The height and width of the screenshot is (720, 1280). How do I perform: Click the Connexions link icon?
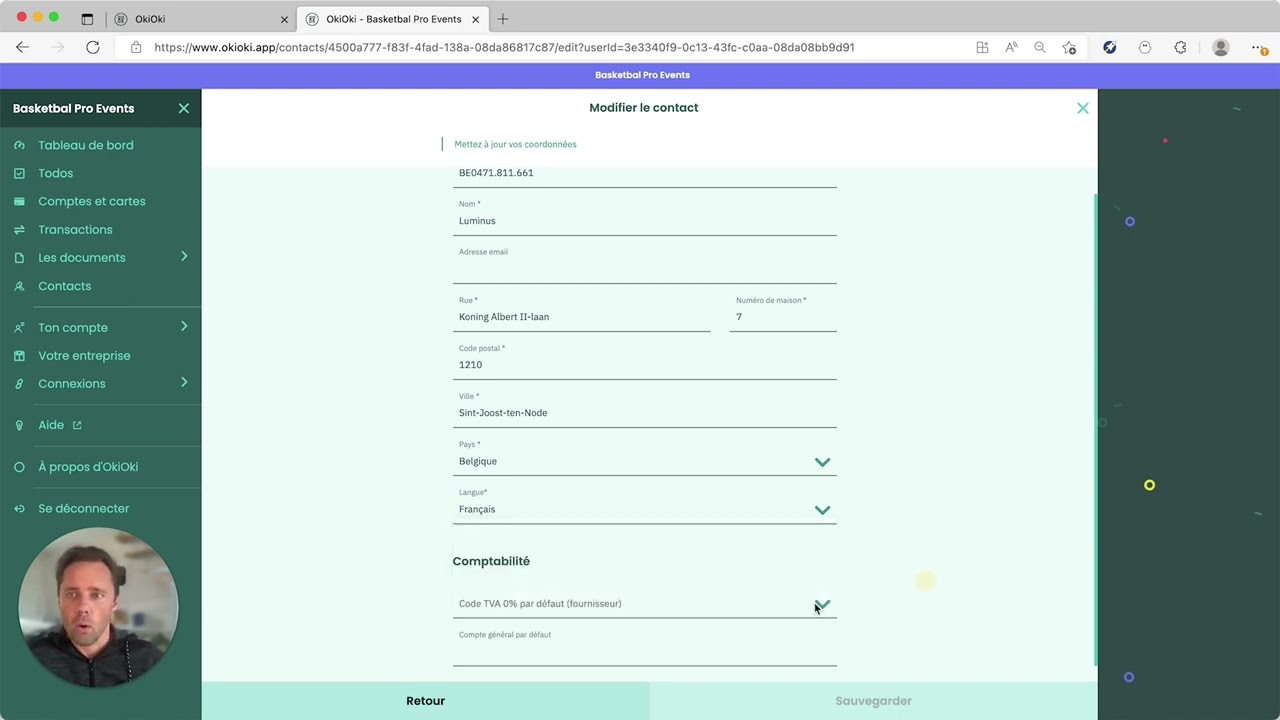(19, 383)
